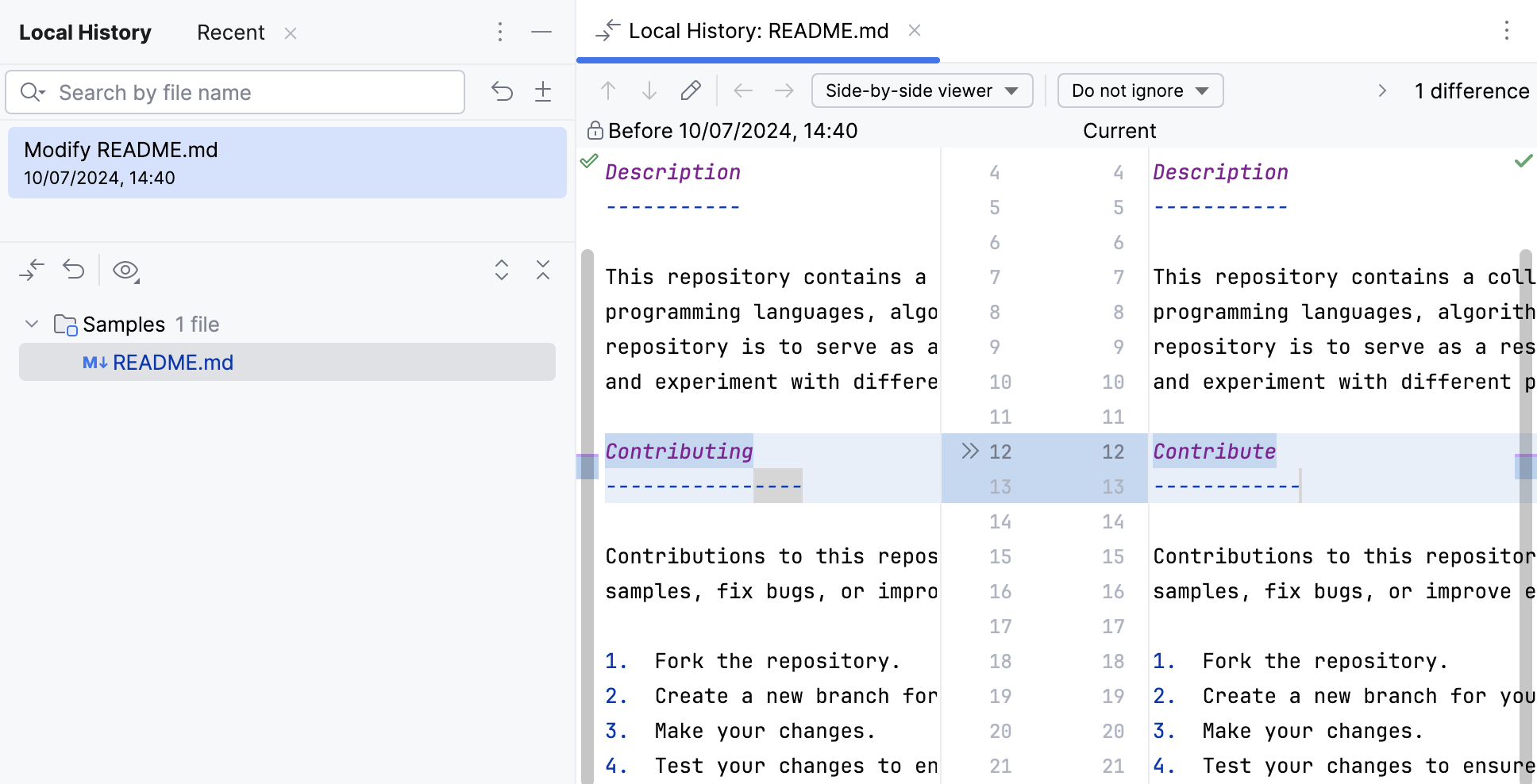Open the Side-by-side viewer dropdown
1537x784 pixels.
pos(921,90)
